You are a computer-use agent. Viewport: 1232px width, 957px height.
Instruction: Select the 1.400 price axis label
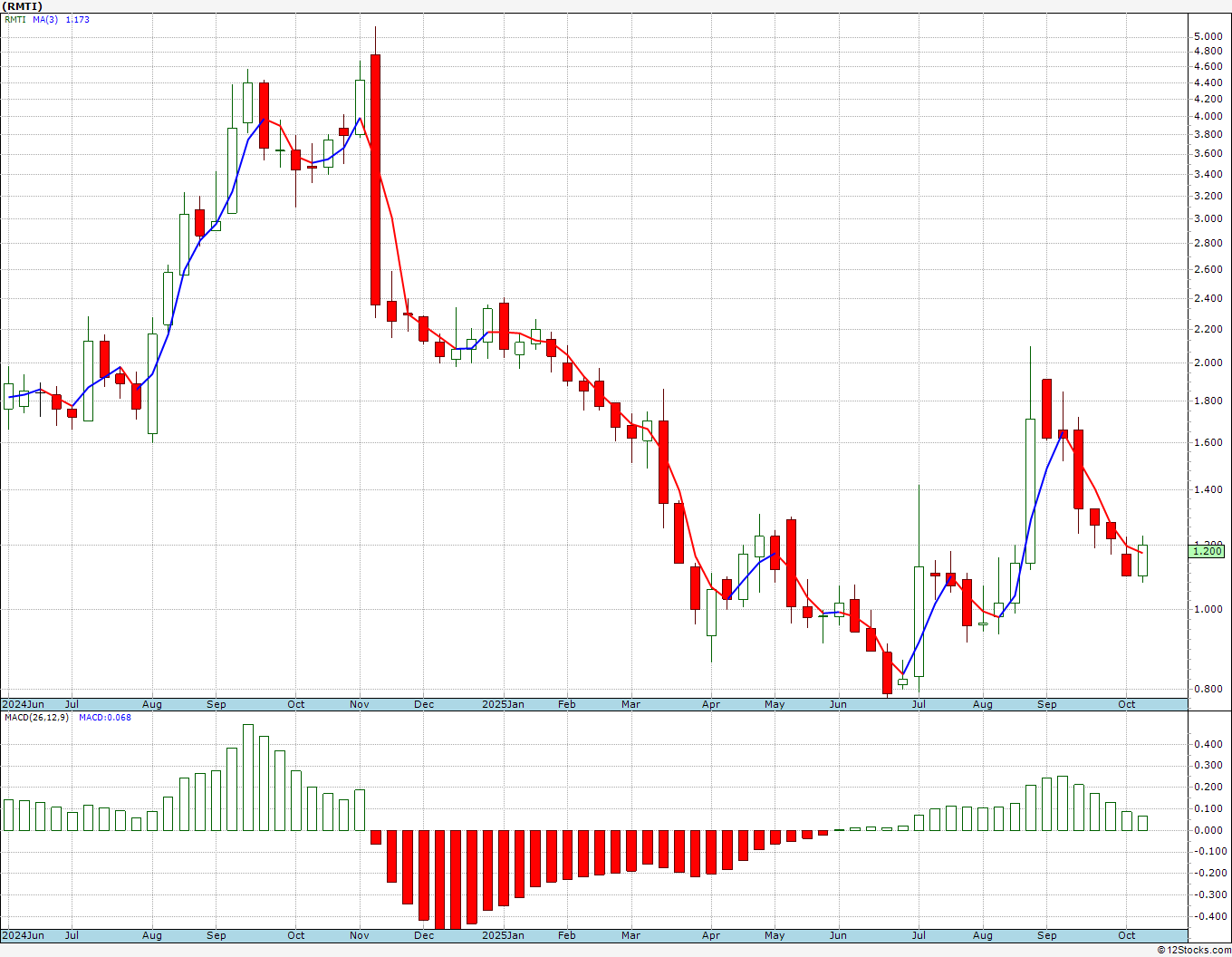(1208, 489)
